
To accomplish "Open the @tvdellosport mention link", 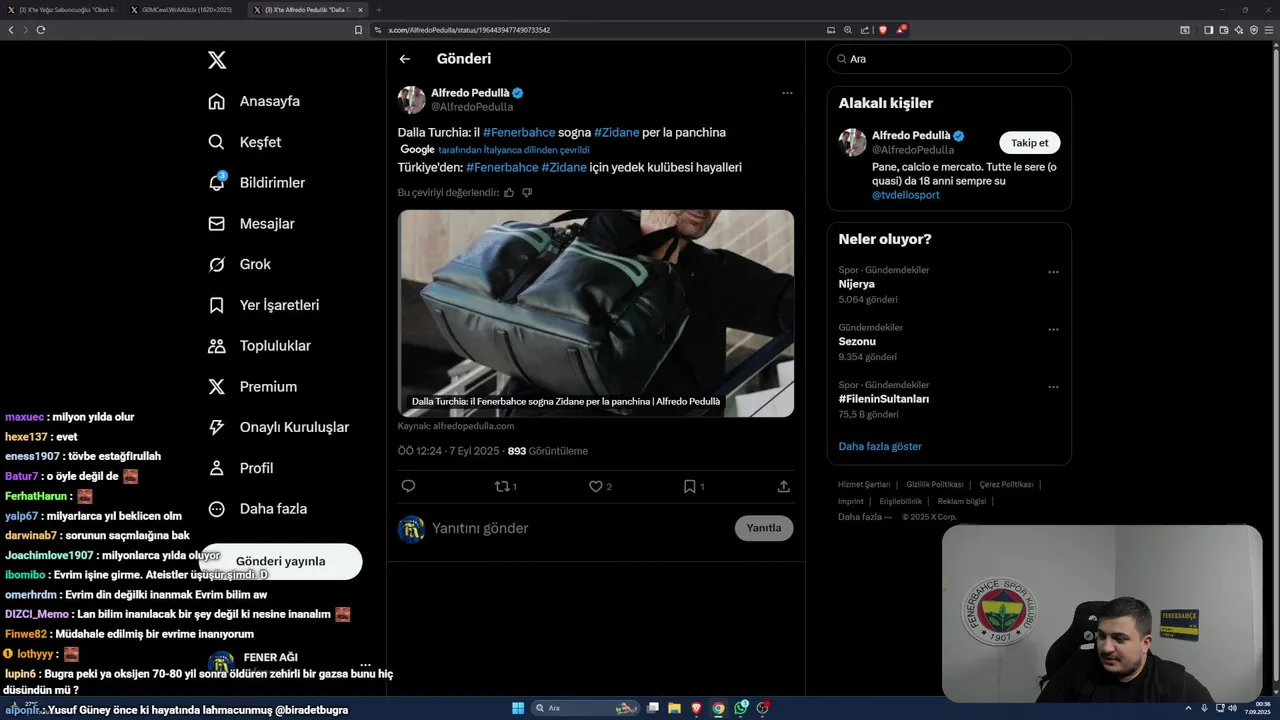I will click(x=906, y=195).
